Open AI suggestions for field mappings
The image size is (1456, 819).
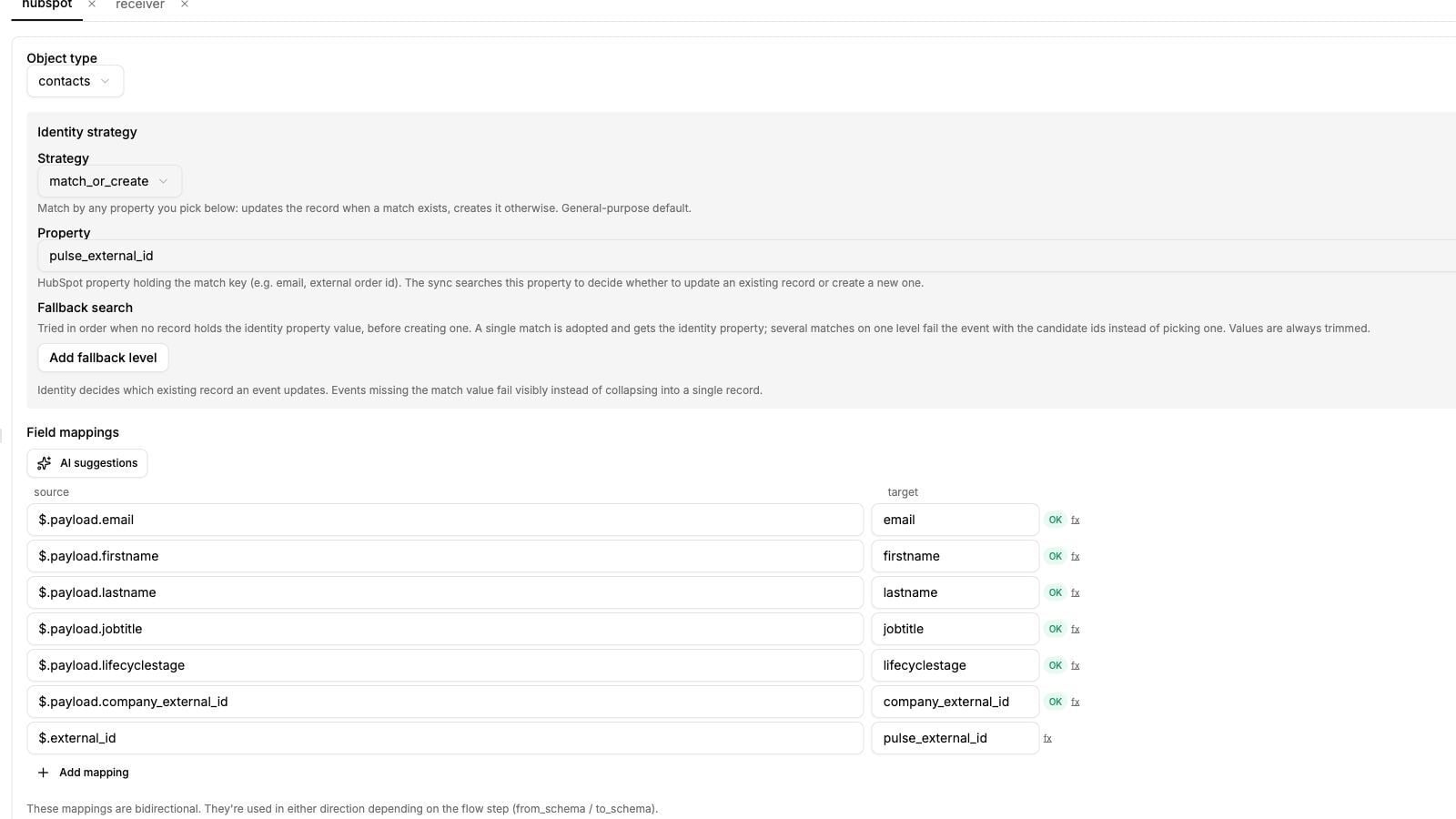pos(87,463)
